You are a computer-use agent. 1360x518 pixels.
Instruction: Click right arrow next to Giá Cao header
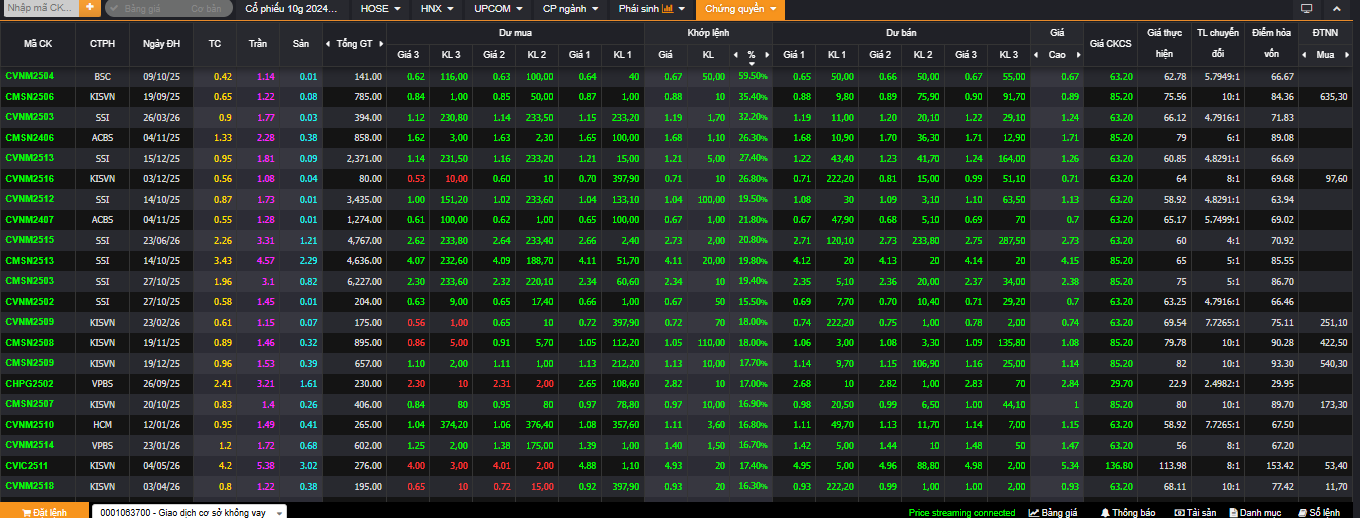1078,54
